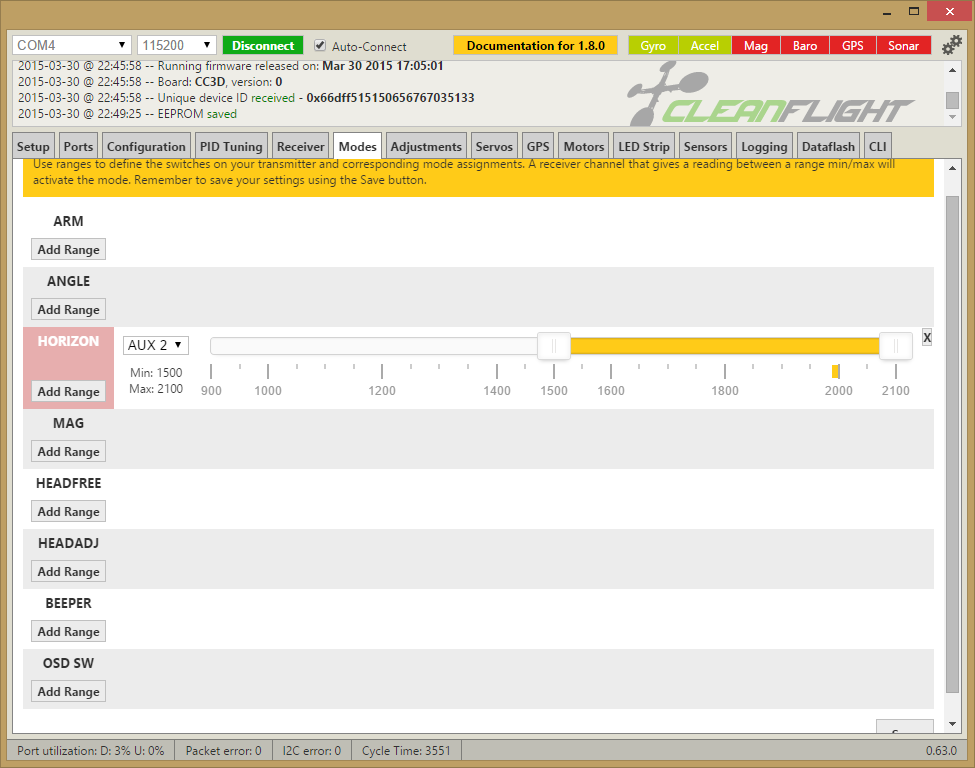Click the modes list vertical scrollbar
This screenshot has width=975, height=768.
coord(952,440)
